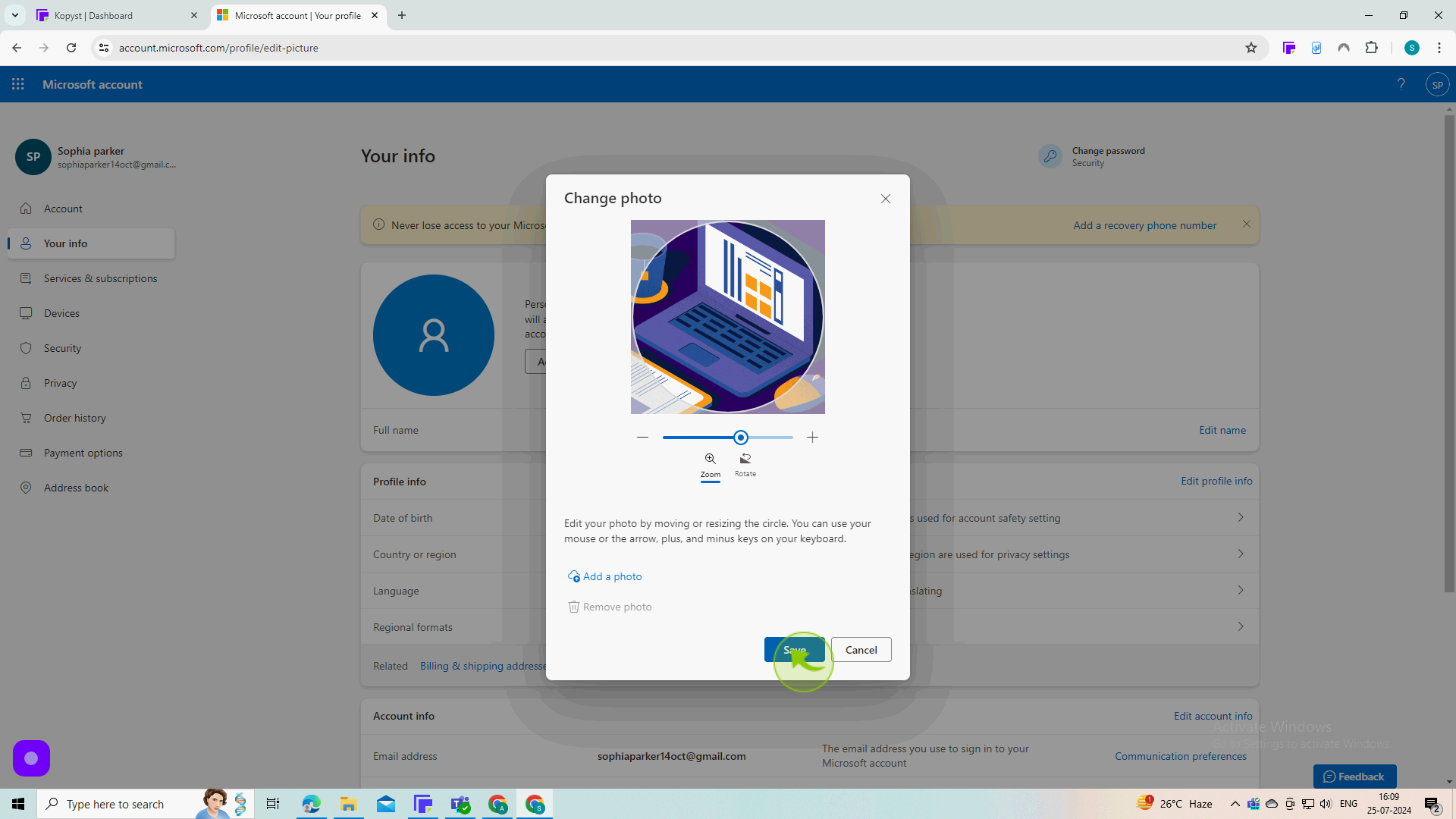Reload the page
The height and width of the screenshot is (819, 1456).
point(71,48)
